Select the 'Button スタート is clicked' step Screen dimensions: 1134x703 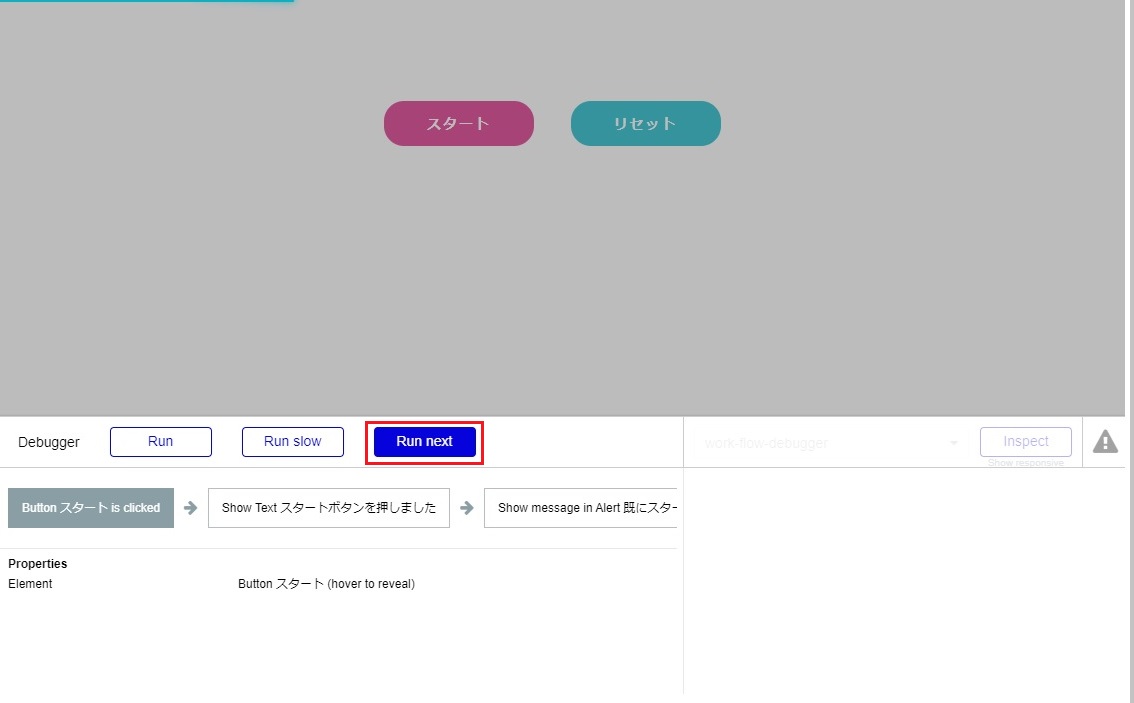(x=91, y=508)
